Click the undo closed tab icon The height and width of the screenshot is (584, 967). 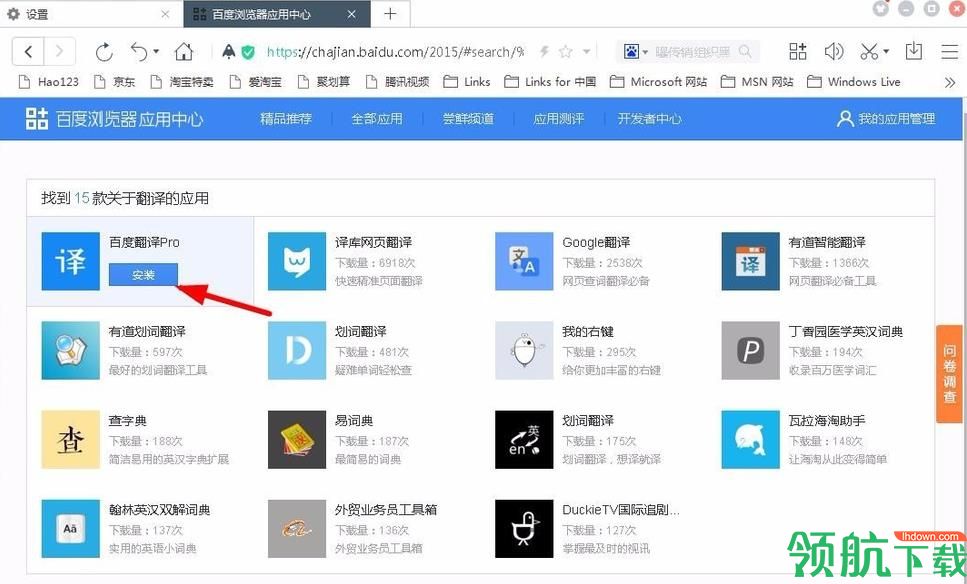139,52
